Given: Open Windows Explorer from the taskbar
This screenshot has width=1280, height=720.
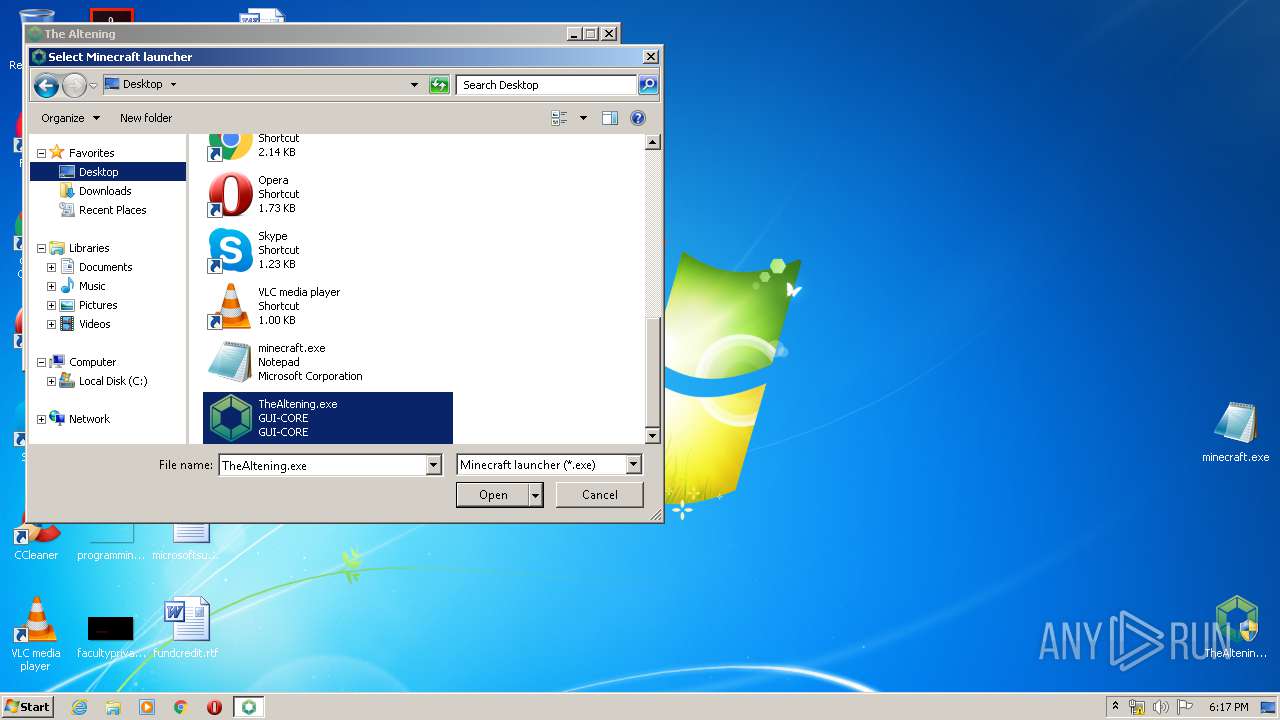Looking at the screenshot, I should point(113,707).
